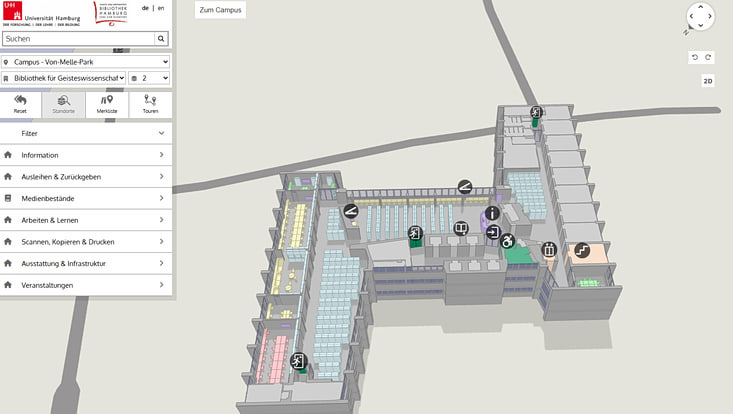
Task: Open the floor level dropdown showing 2
Action: (x=149, y=78)
